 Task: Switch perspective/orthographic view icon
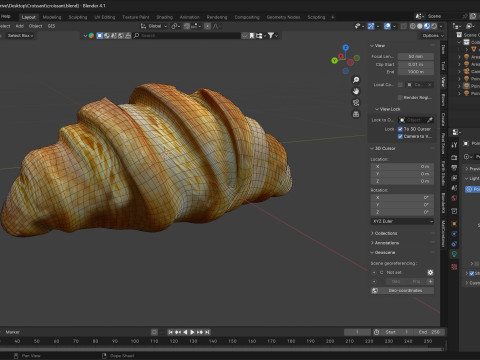point(356,114)
